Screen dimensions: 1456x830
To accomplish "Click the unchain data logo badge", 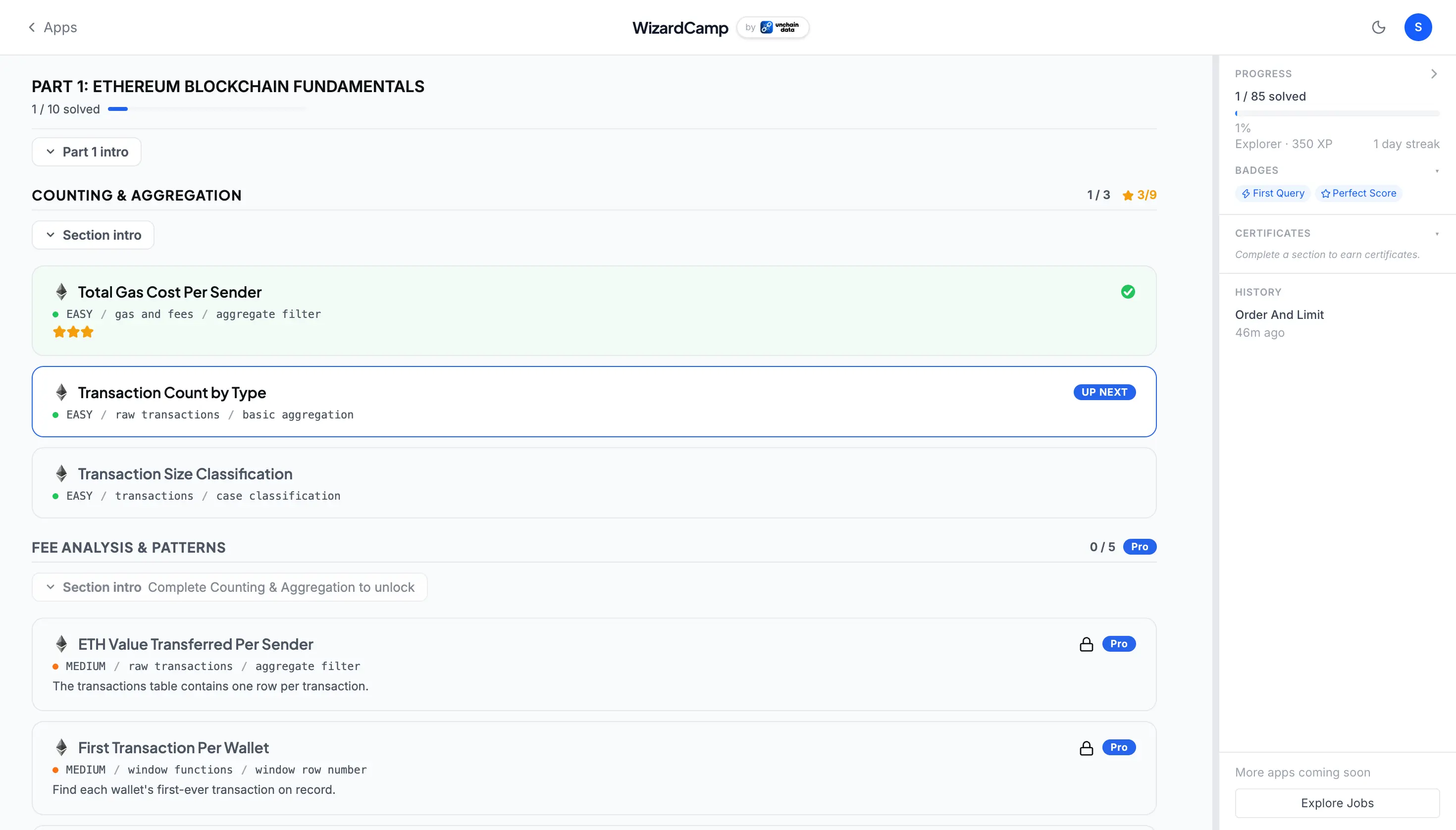I will (x=773, y=27).
